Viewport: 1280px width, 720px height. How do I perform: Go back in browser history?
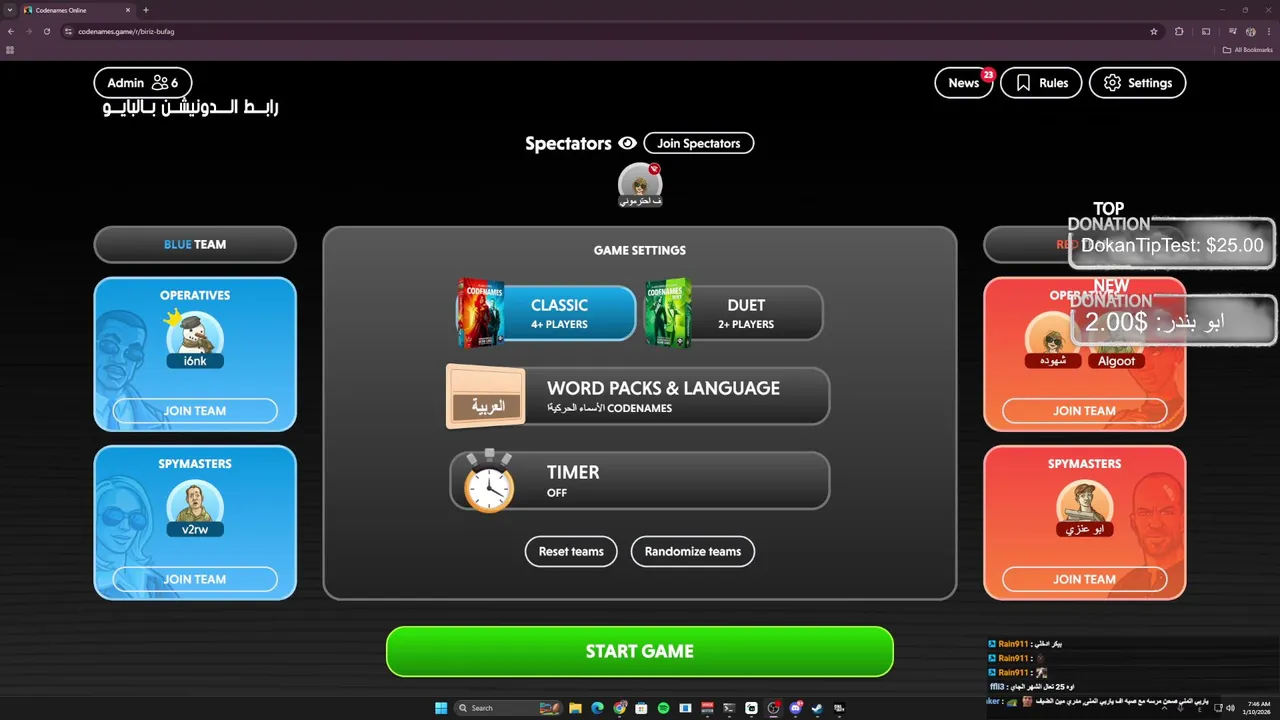pos(10,31)
